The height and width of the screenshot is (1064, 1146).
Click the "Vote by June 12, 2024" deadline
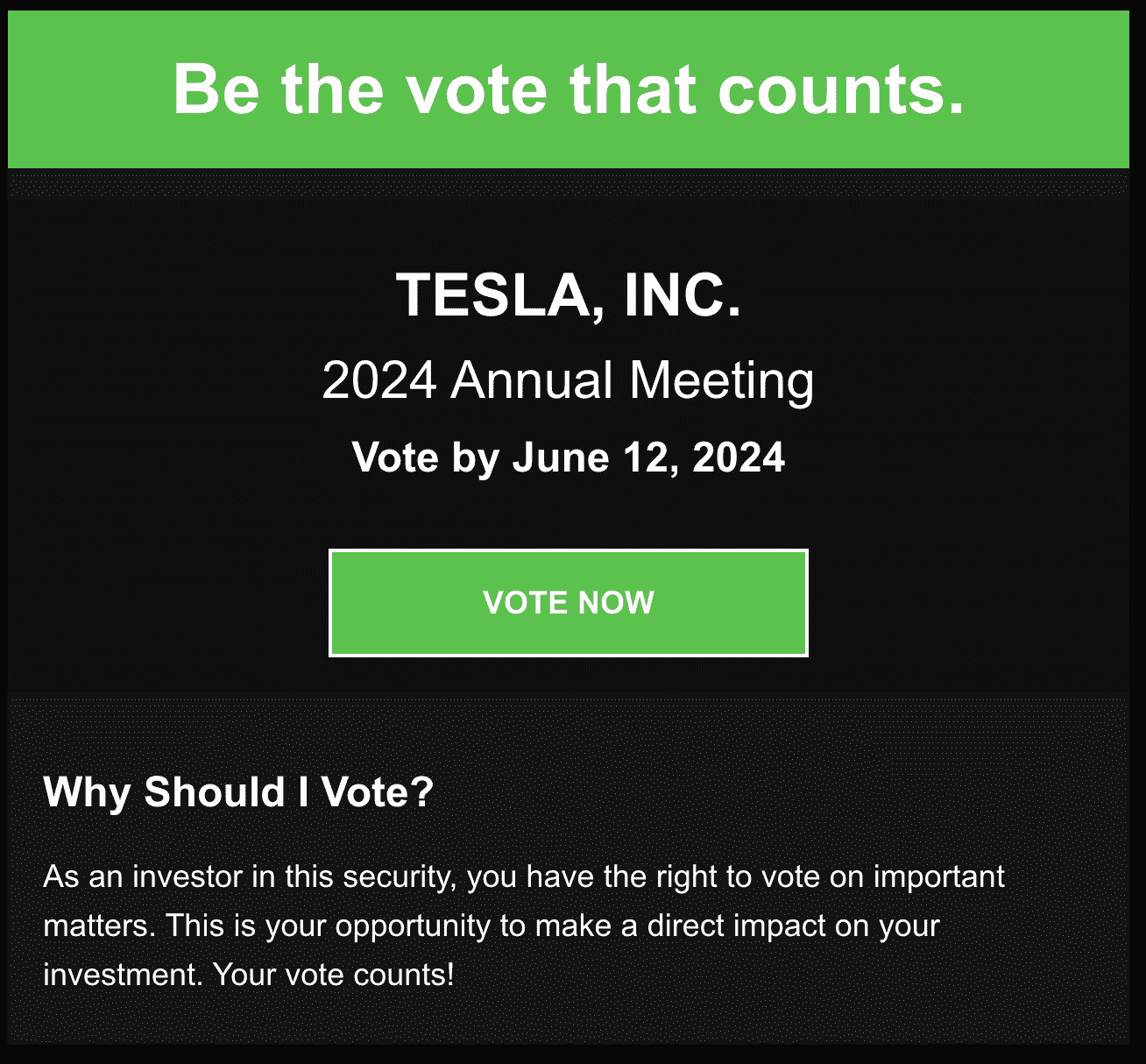click(568, 458)
